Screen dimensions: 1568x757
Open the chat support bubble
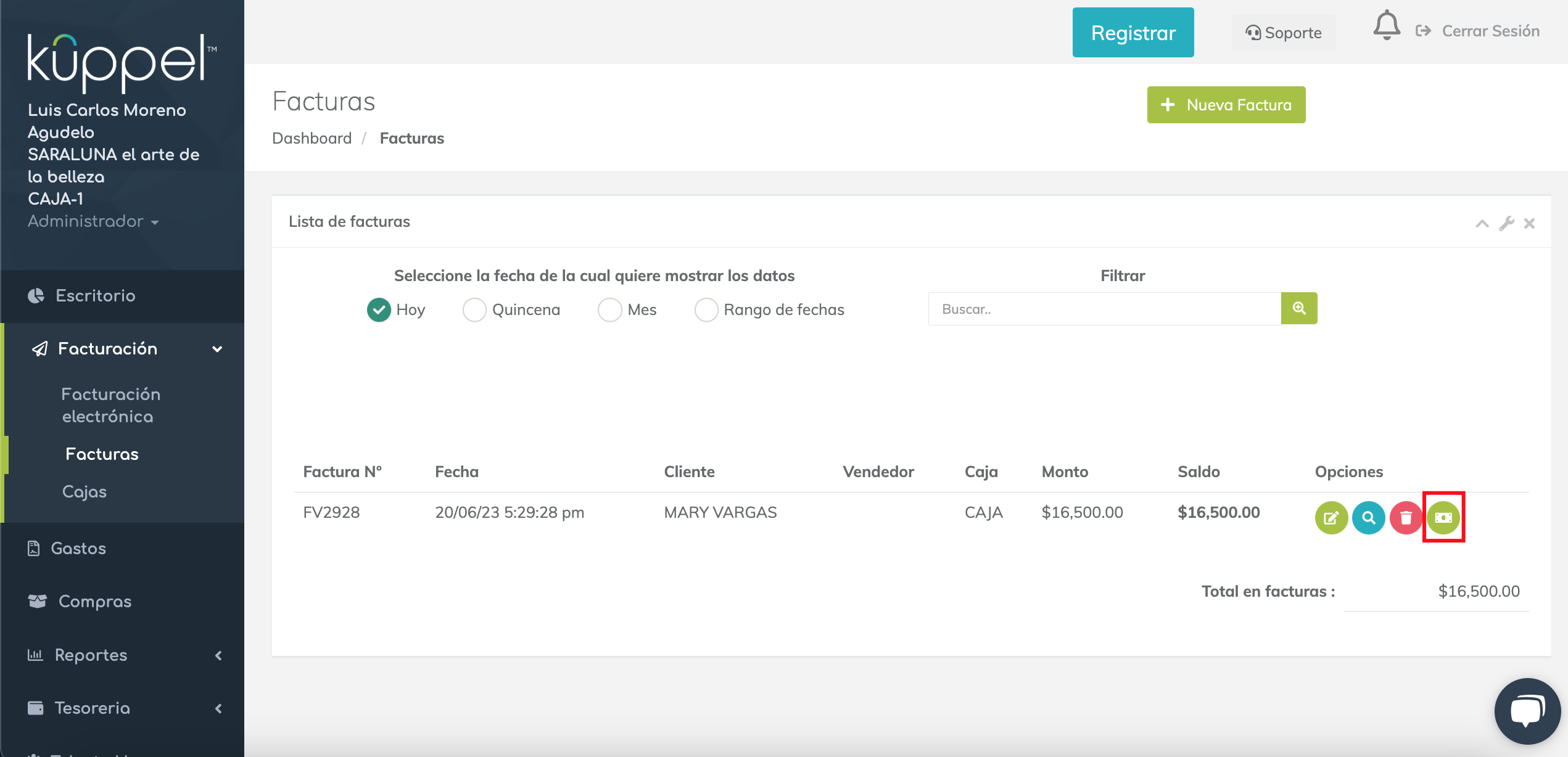[x=1527, y=711]
